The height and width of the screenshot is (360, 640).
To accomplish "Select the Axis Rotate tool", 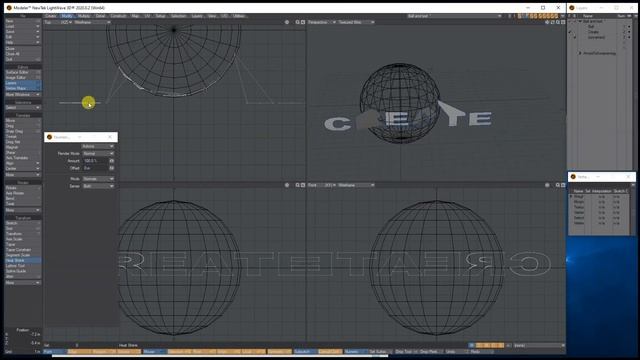I will 23,193.
